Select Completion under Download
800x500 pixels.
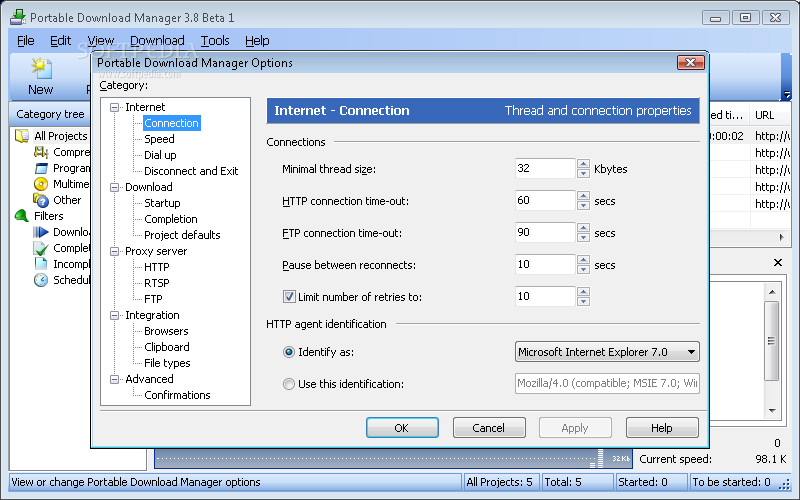pyautogui.click(x=170, y=219)
